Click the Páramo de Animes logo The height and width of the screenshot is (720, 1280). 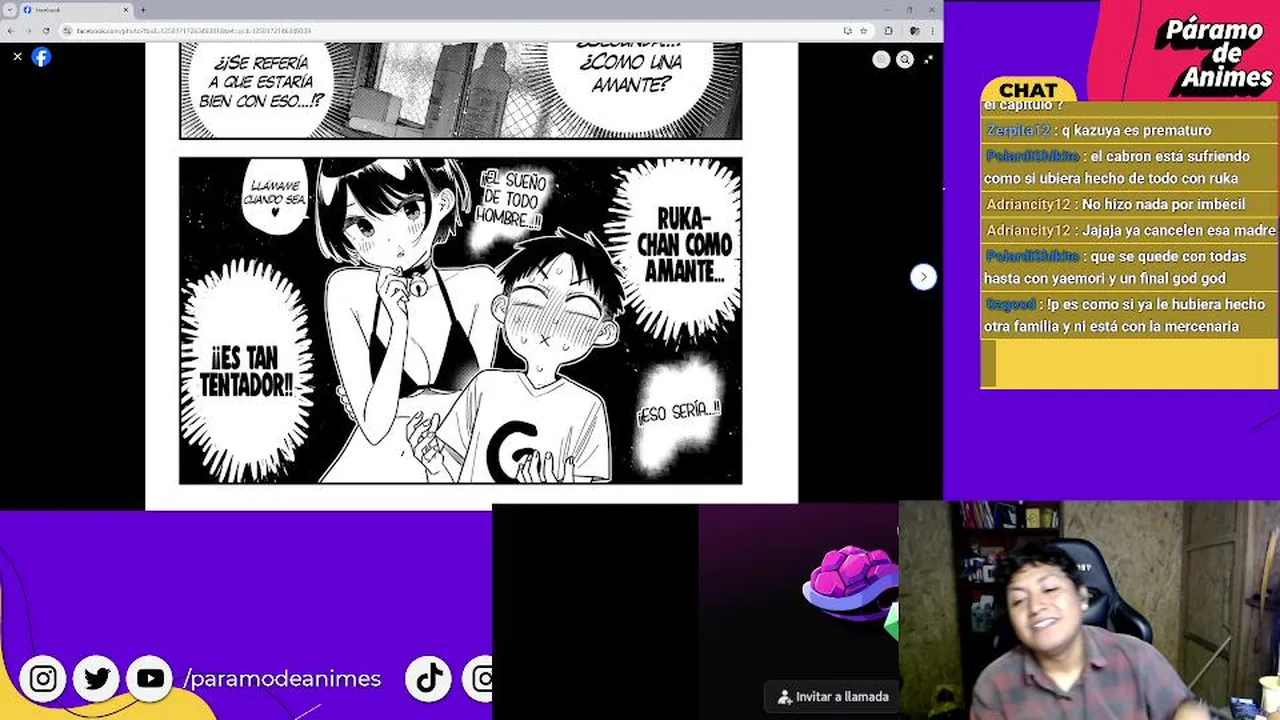click(x=1213, y=55)
